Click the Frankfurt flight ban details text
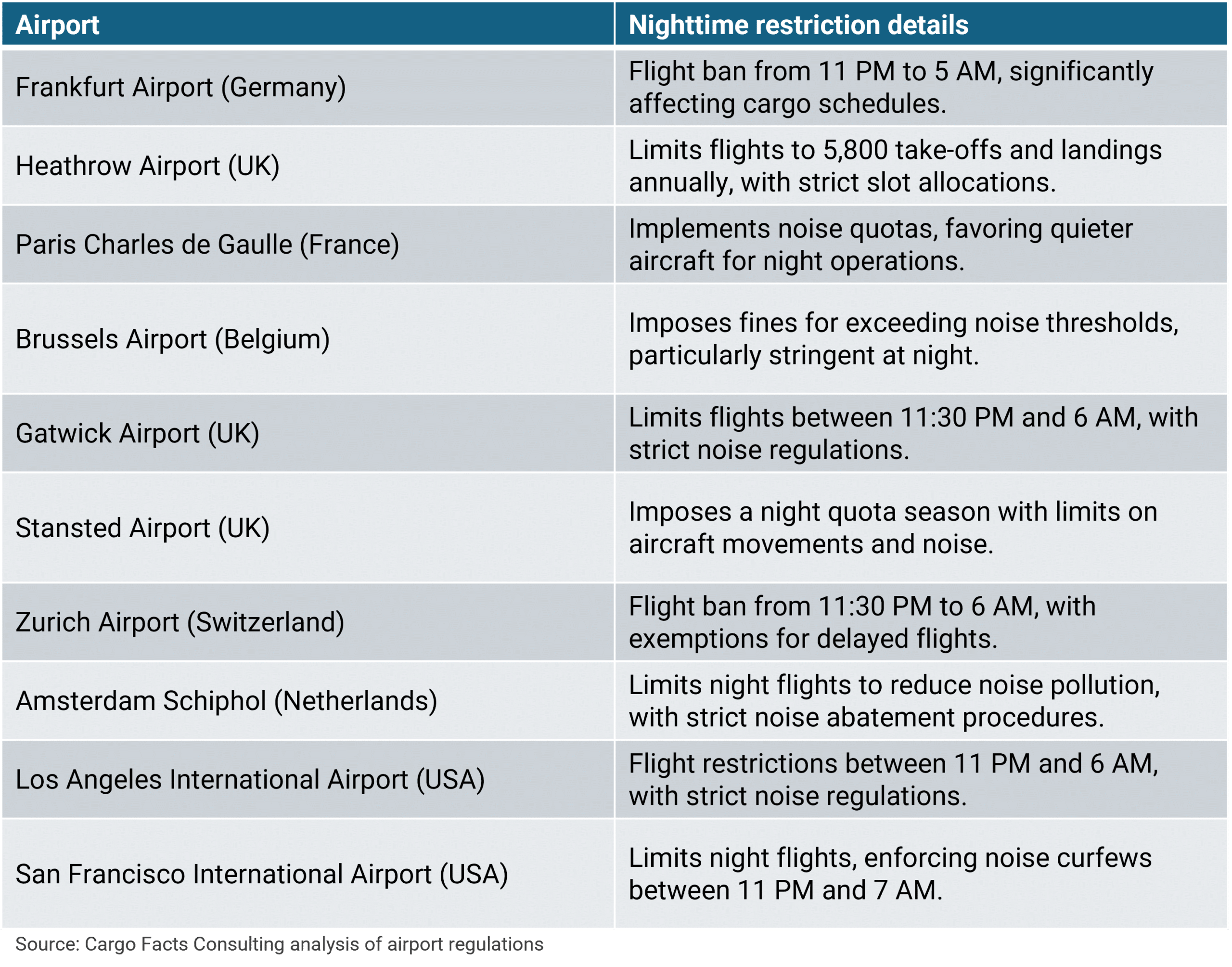This screenshot has width=1232, height=967. pyautogui.click(x=891, y=88)
